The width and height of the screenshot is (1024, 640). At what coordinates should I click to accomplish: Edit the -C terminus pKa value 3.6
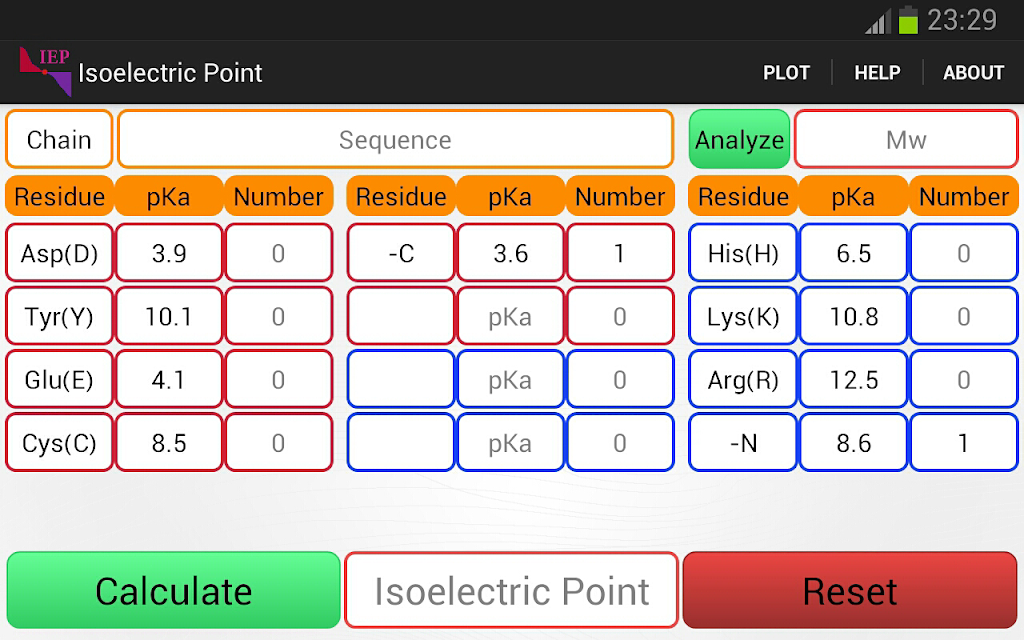[x=510, y=253]
